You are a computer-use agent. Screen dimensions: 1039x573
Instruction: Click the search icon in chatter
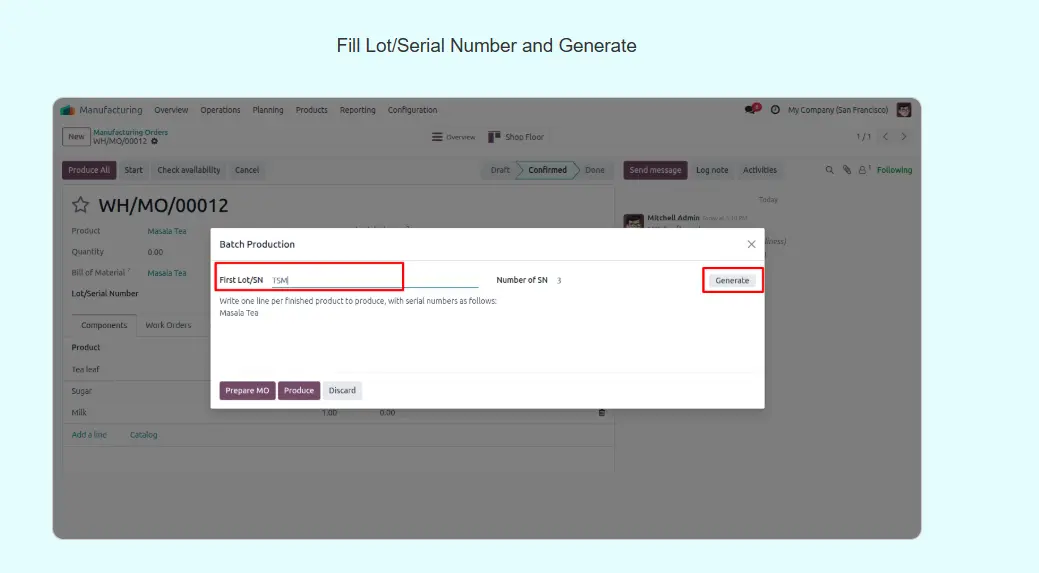829,170
